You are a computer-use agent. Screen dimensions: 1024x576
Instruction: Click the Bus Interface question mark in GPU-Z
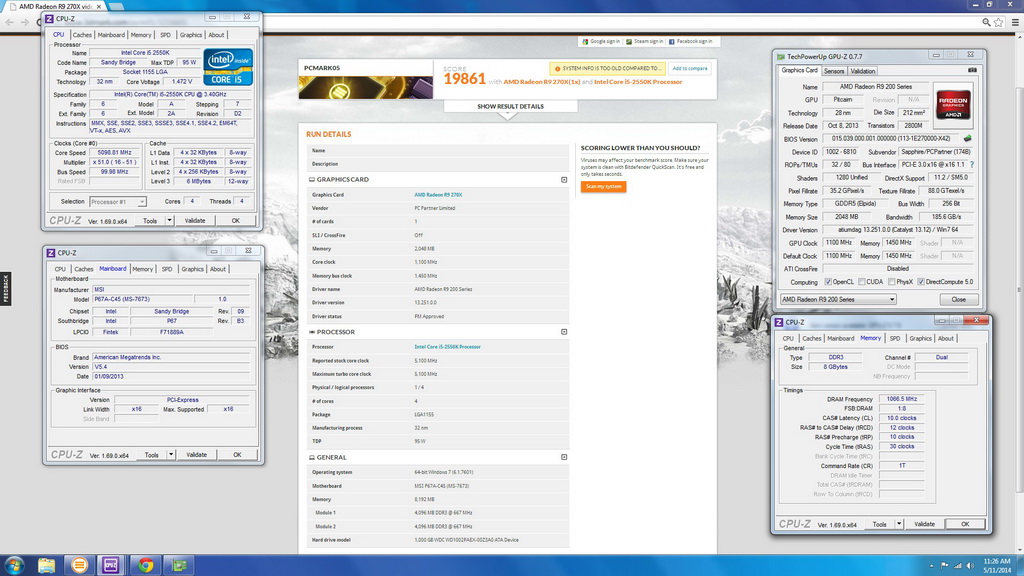pos(972,165)
